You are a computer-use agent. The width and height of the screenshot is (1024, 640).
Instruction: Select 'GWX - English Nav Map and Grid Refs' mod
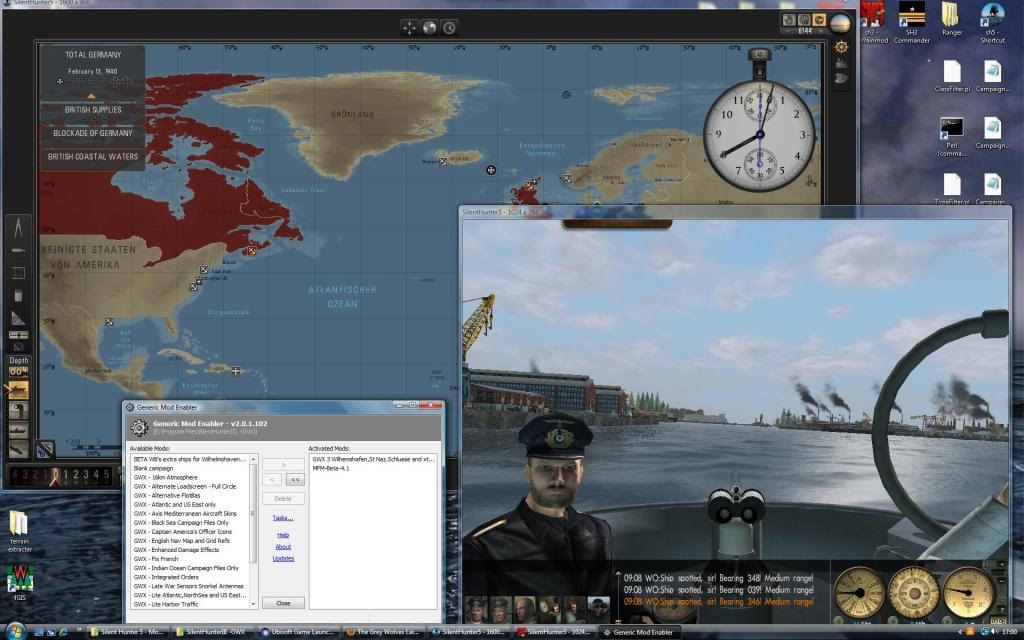click(182, 541)
